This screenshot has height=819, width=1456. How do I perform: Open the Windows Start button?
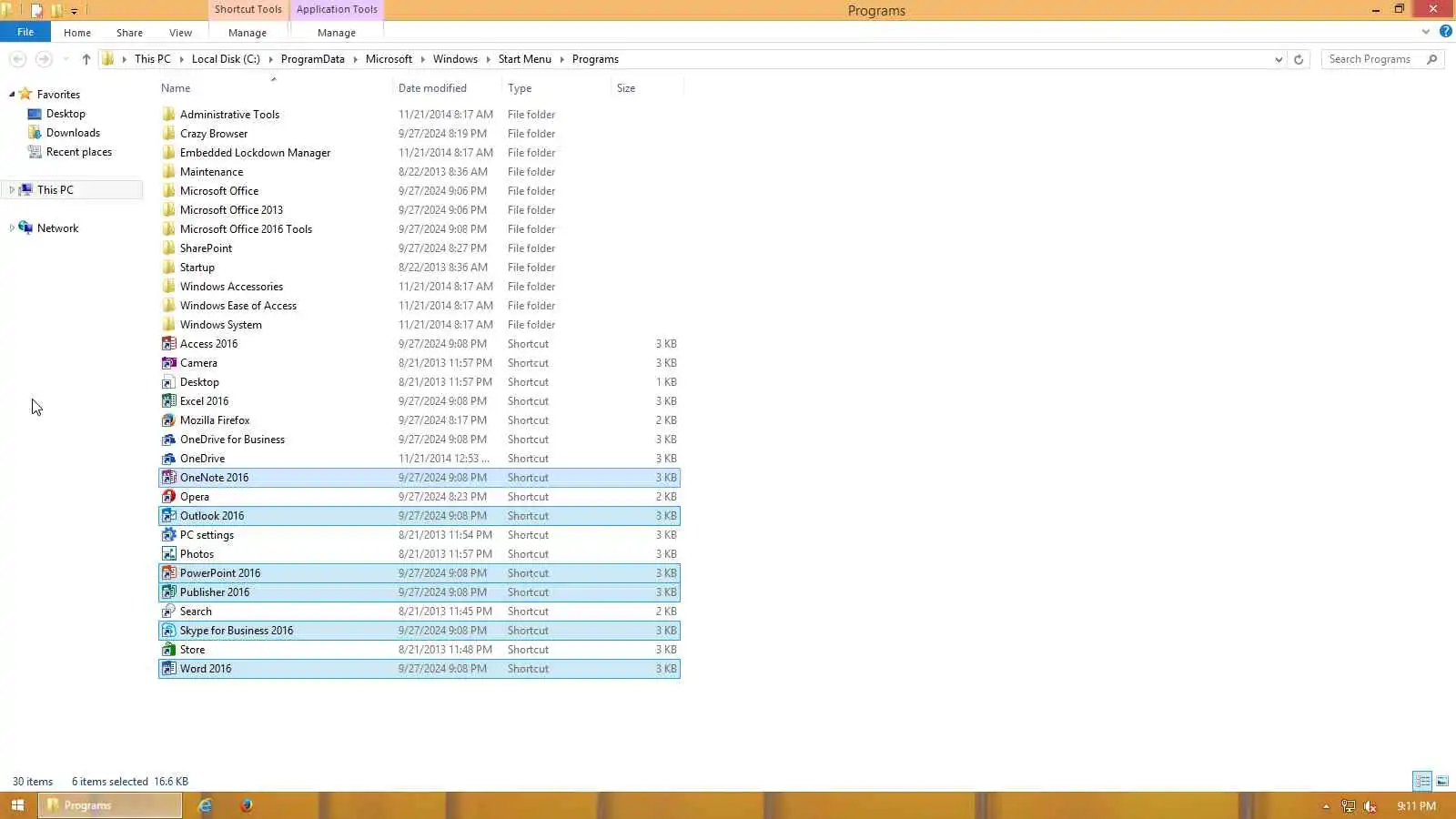coord(17,805)
